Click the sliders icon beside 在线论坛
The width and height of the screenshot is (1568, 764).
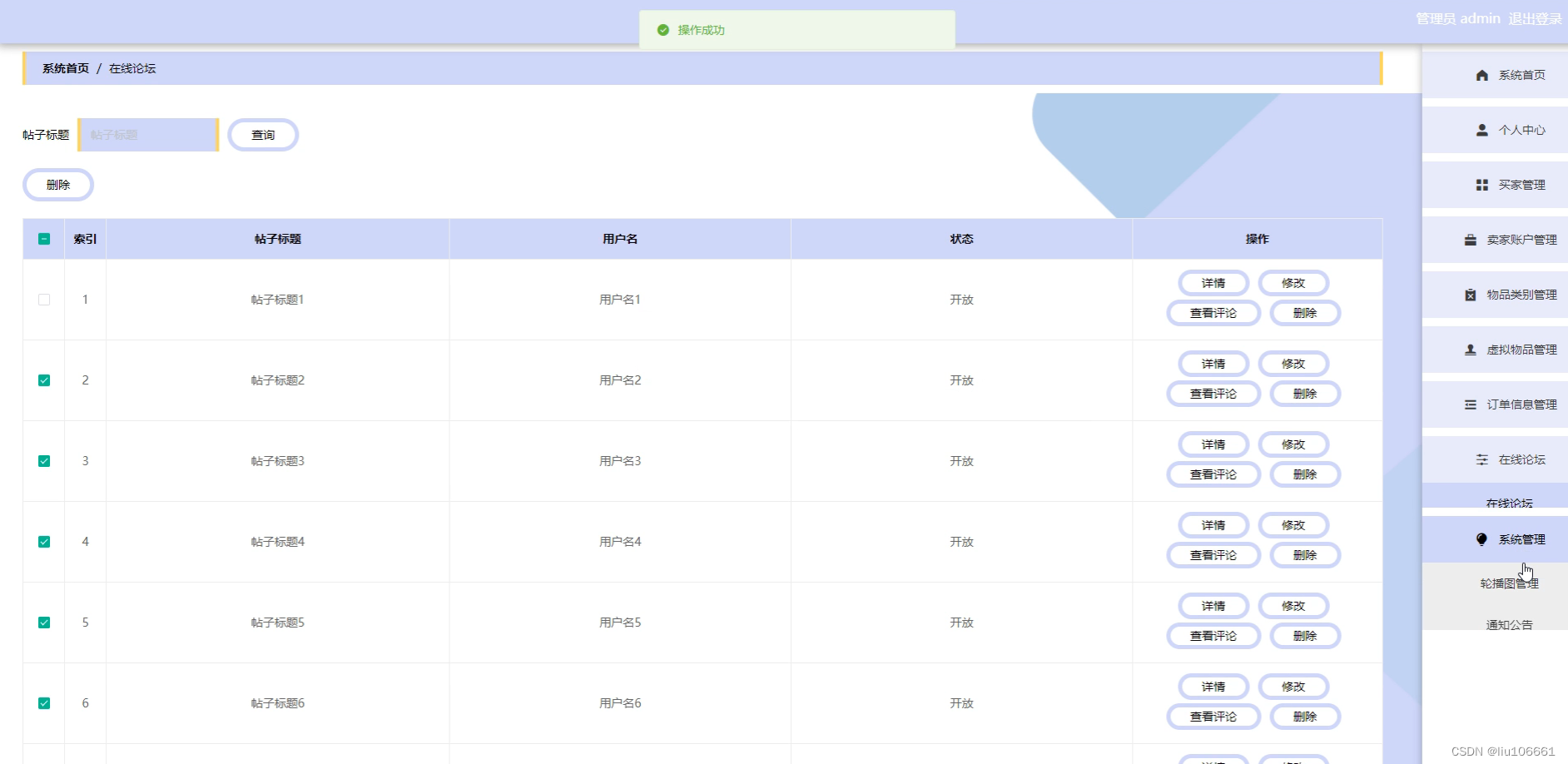point(1481,459)
